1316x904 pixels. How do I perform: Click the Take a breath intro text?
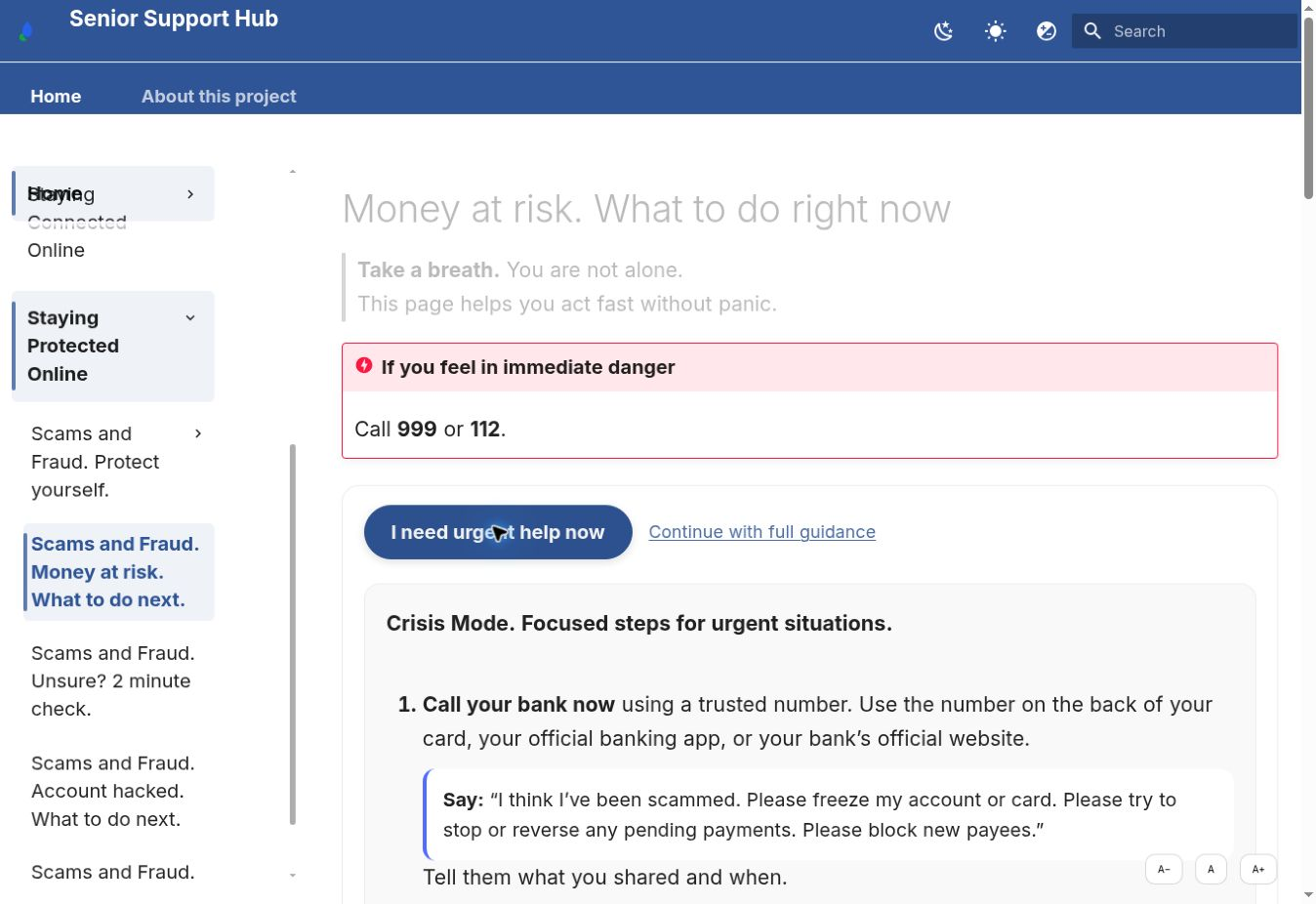tap(567, 287)
